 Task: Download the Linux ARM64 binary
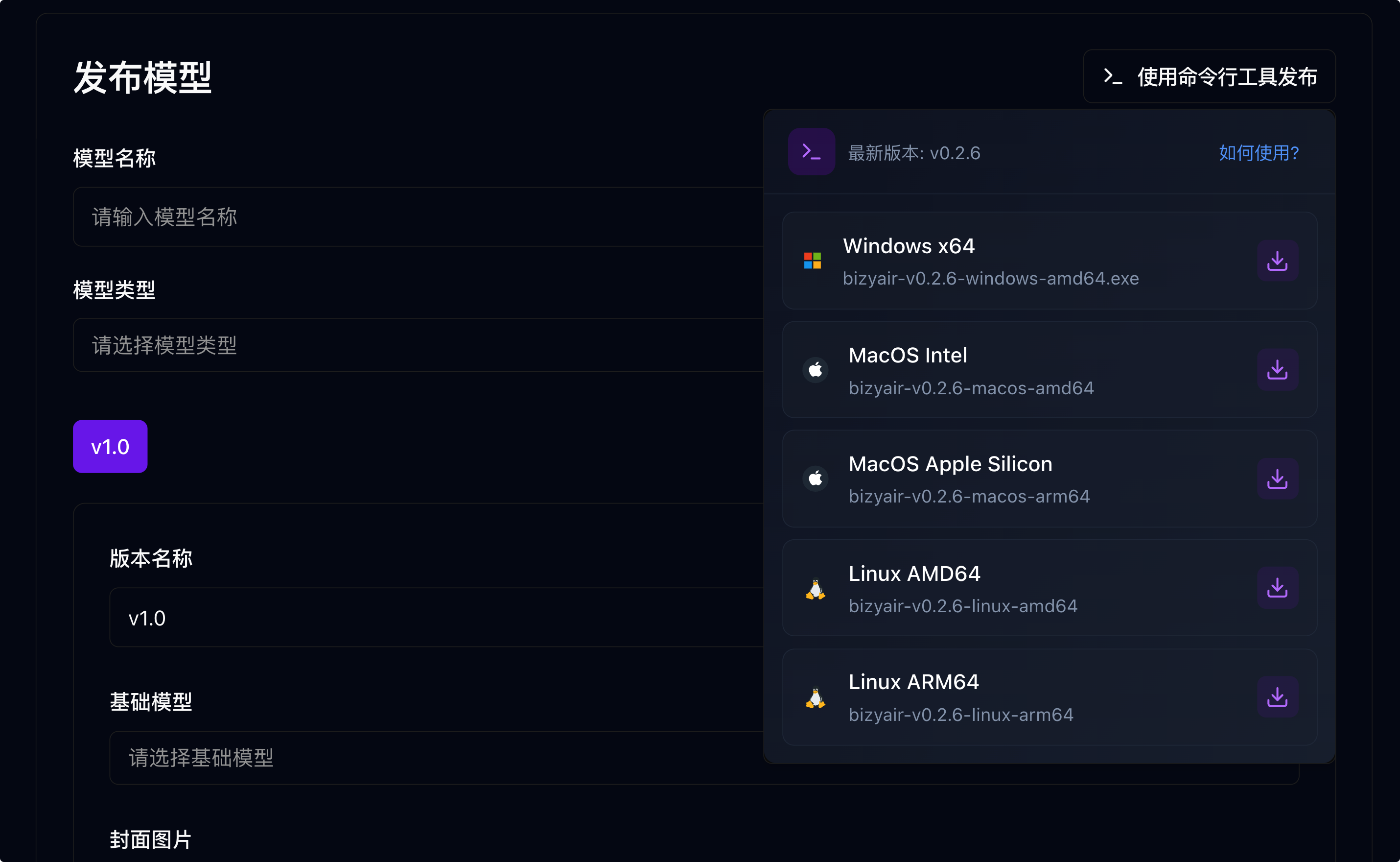pyautogui.click(x=1278, y=696)
